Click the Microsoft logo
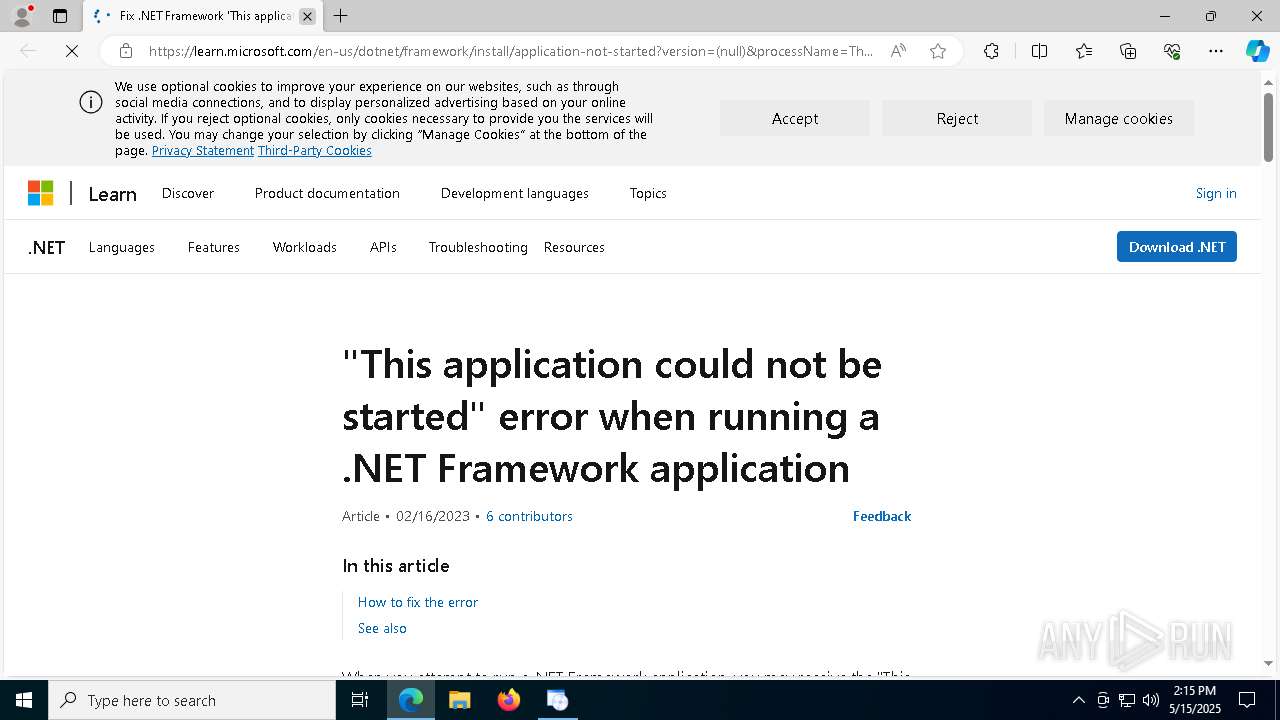Viewport: 1280px width, 720px height. pos(40,193)
